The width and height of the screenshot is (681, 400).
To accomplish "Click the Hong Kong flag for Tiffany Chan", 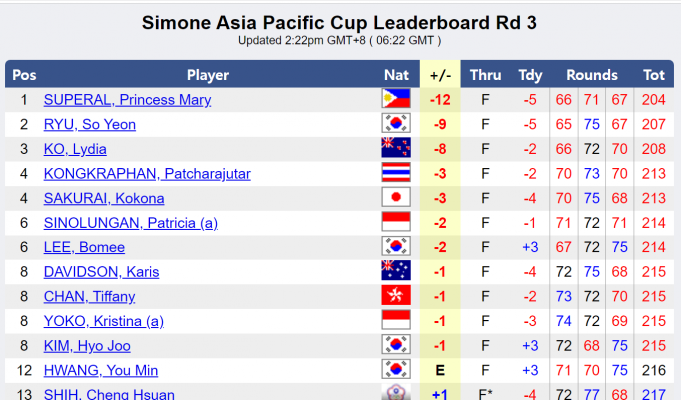I will pos(396,296).
